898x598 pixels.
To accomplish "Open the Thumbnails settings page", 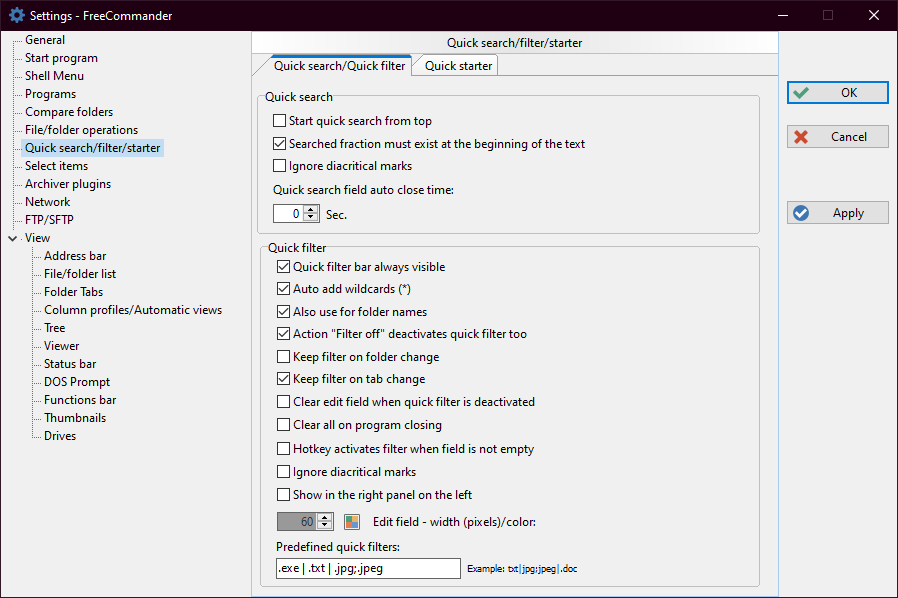I will click(x=74, y=418).
